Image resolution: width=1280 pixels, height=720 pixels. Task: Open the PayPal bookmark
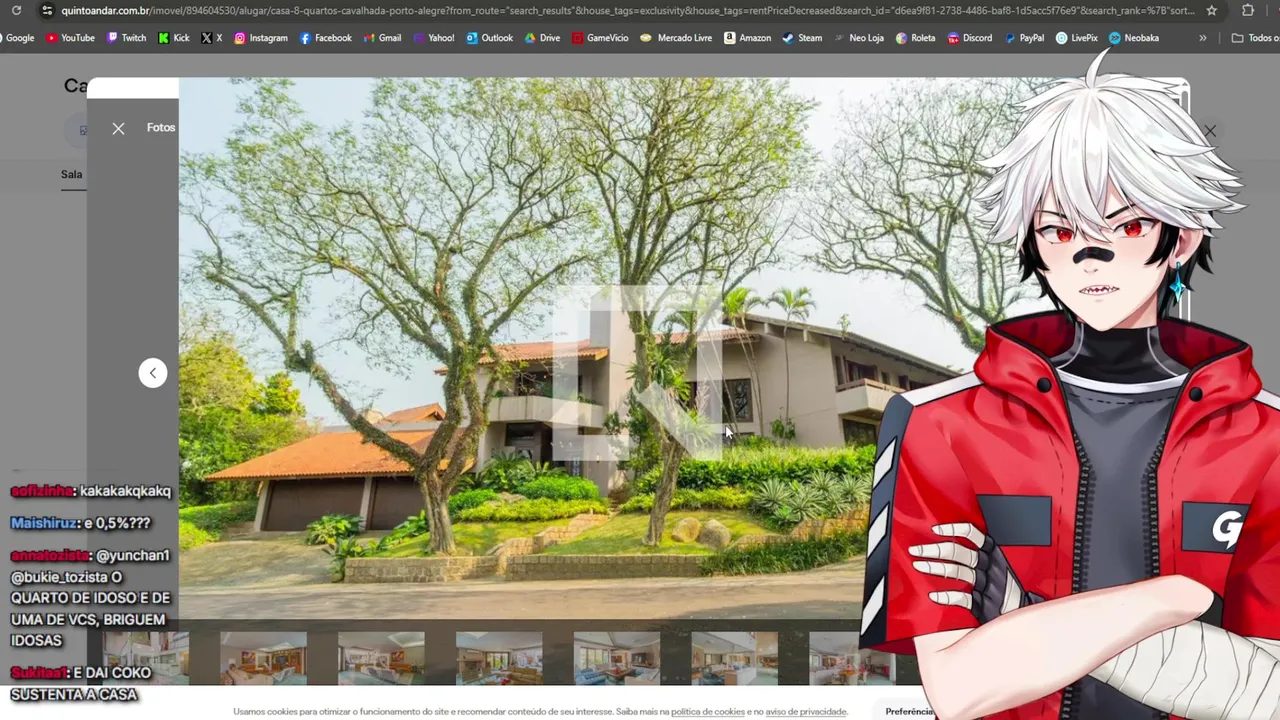1023,38
